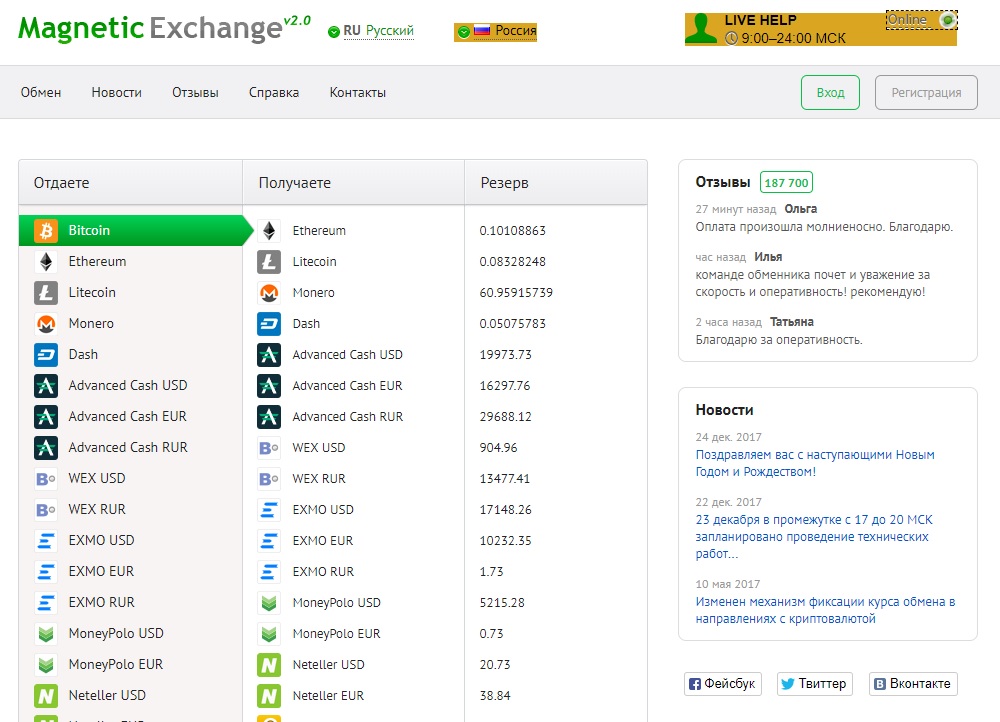The image size is (1000, 722).
Task: Open the RU Русский language selector
Action: click(371, 31)
